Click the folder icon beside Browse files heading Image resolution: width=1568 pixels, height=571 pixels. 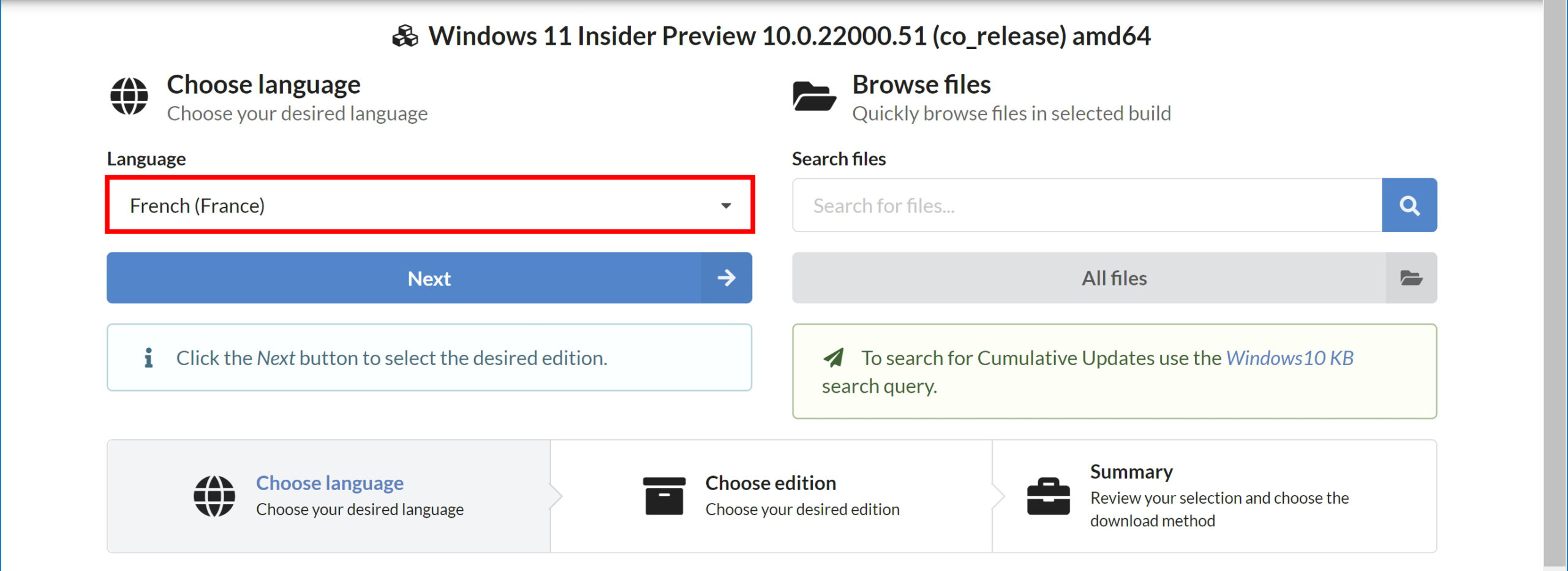pos(814,96)
